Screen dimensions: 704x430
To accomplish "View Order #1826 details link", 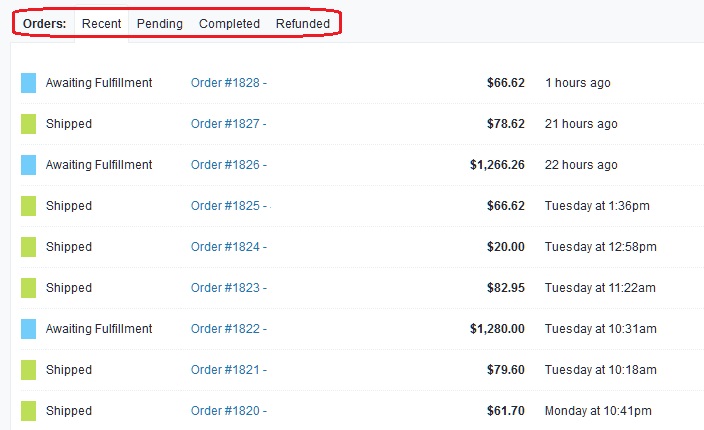I will [x=228, y=165].
